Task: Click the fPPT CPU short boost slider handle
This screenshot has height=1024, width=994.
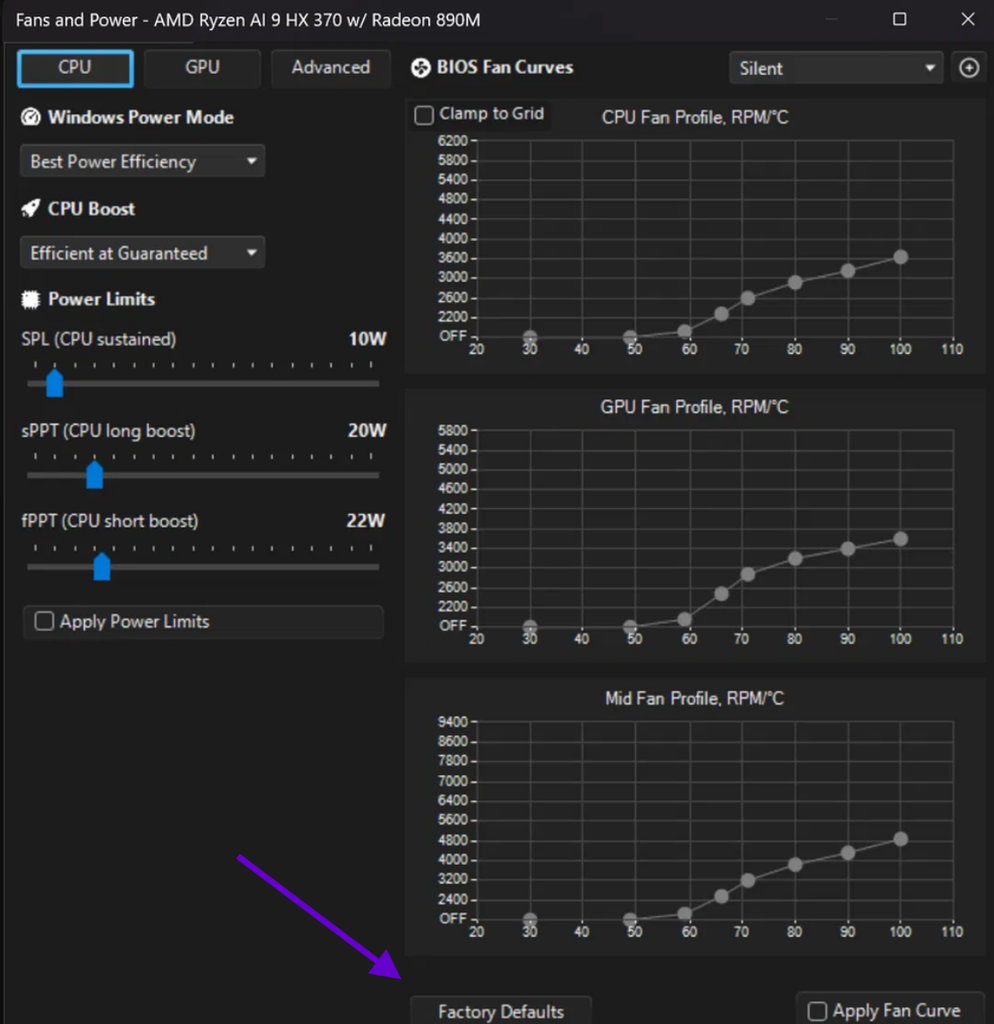Action: point(102,566)
